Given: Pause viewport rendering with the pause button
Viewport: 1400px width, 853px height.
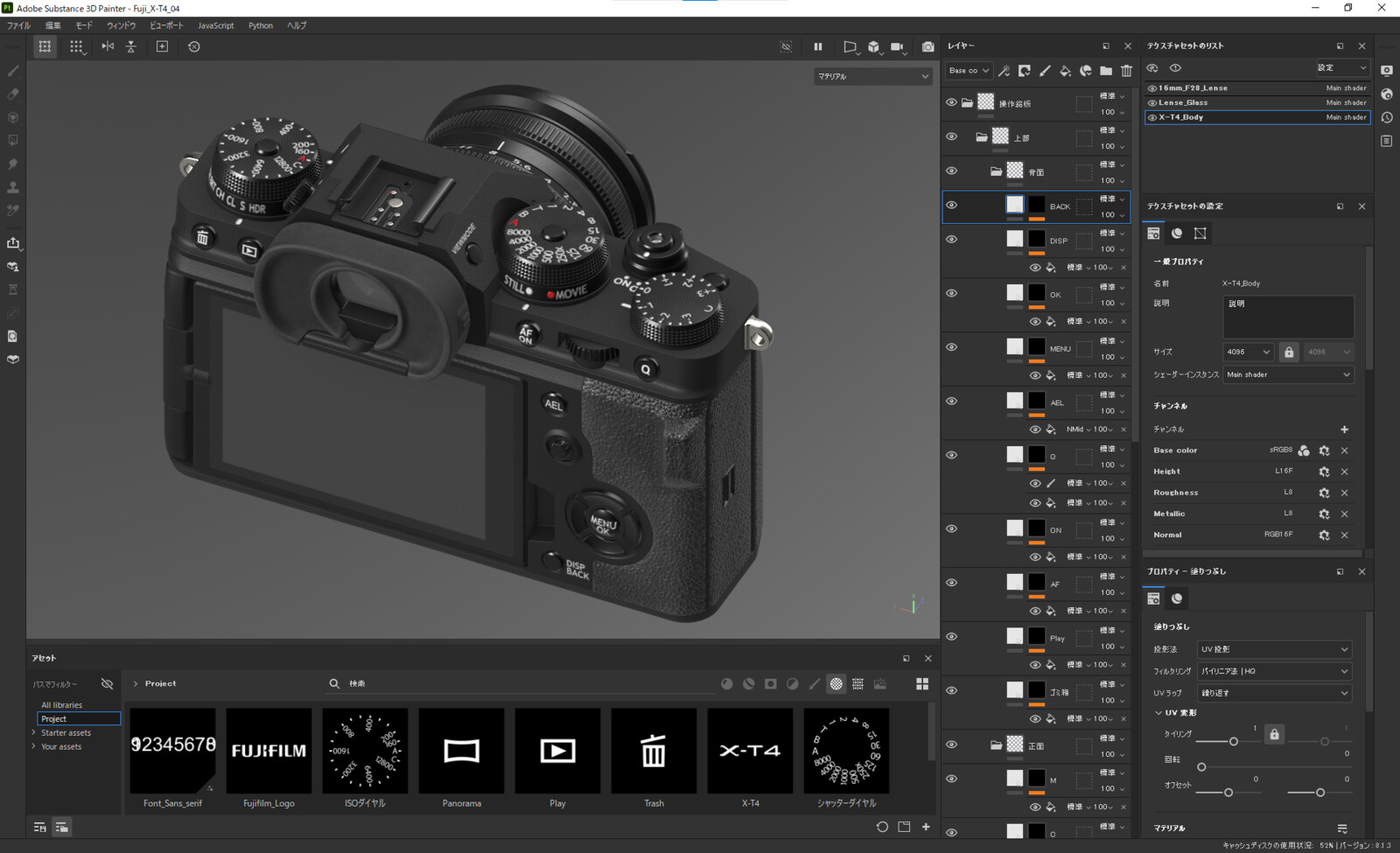Looking at the screenshot, I should (x=818, y=46).
